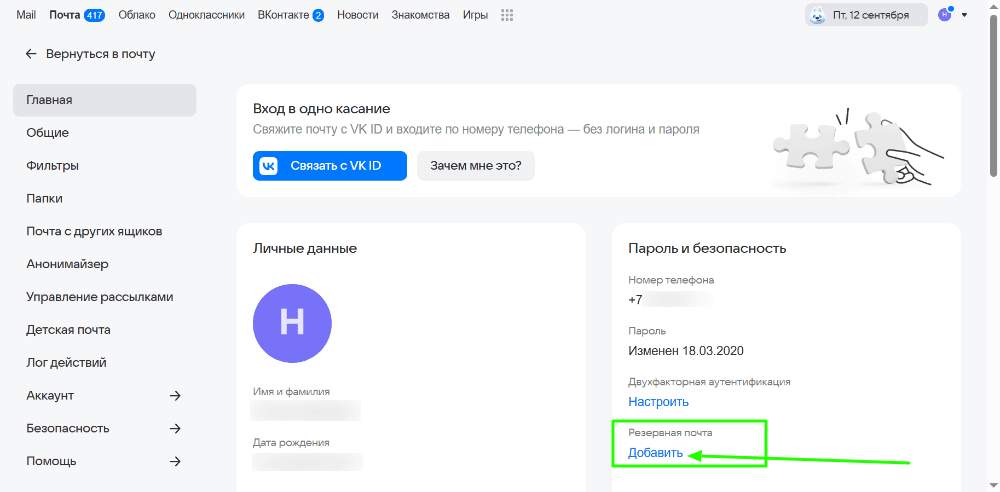Click the Связать с VK ID button

point(330,166)
